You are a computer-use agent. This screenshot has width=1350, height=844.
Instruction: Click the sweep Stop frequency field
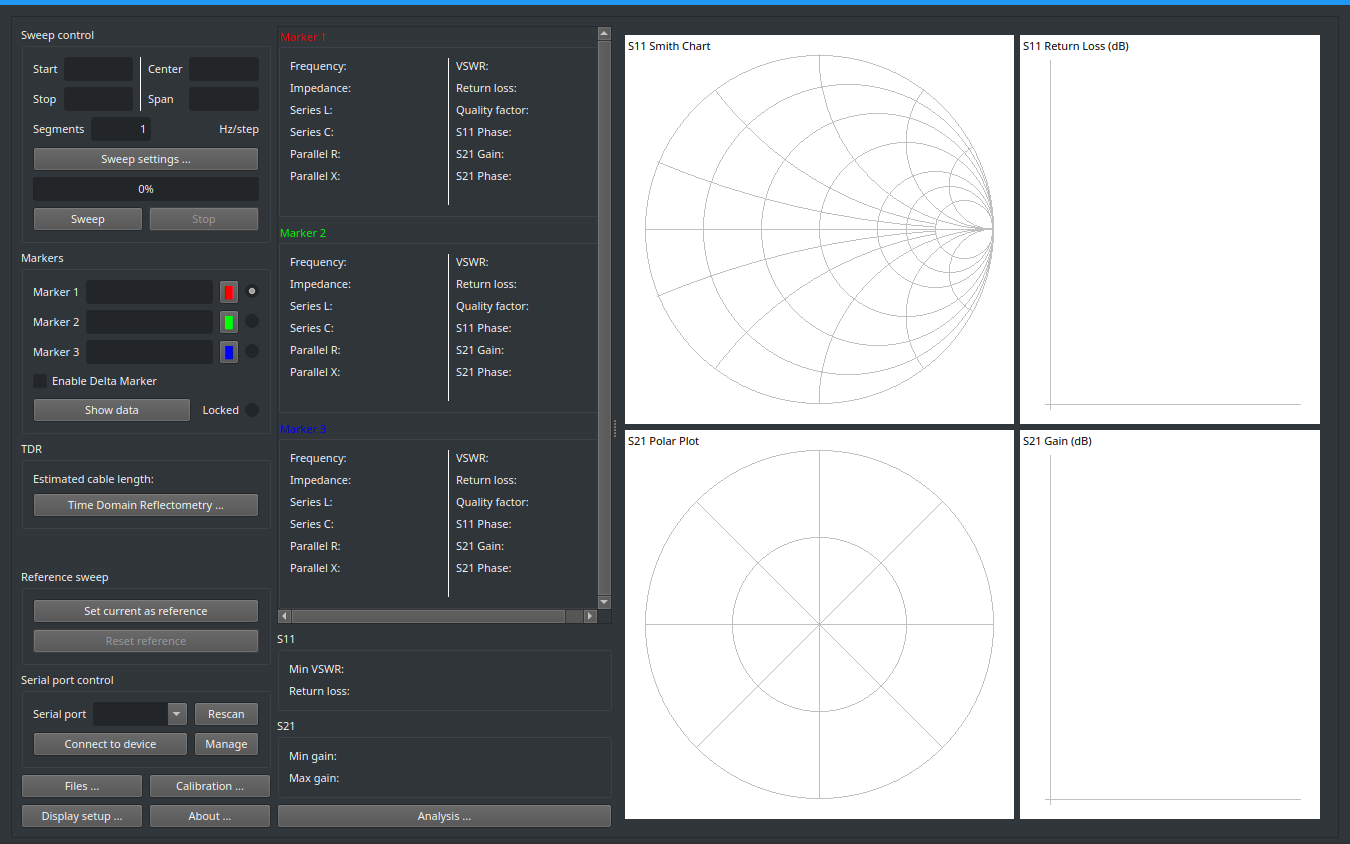coord(98,99)
